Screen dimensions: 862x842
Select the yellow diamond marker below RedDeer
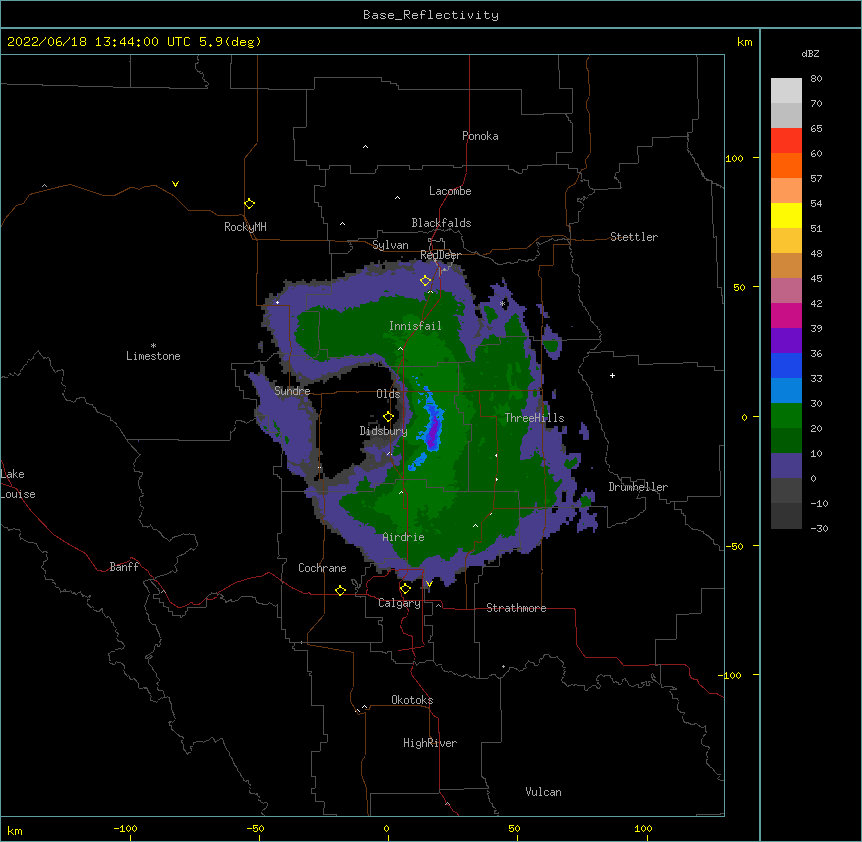(x=426, y=280)
